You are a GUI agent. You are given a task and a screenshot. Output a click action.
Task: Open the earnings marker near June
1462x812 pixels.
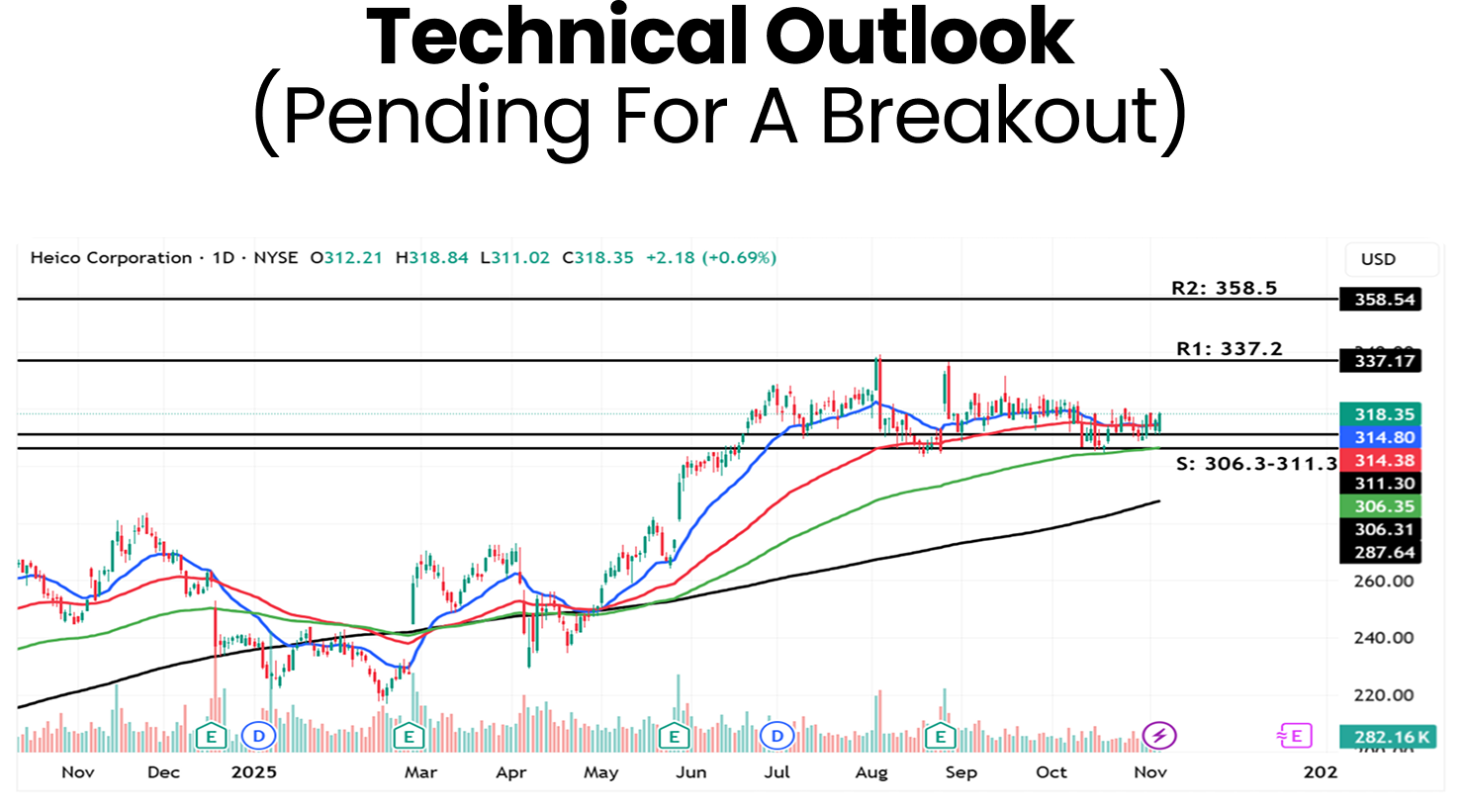(674, 736)
